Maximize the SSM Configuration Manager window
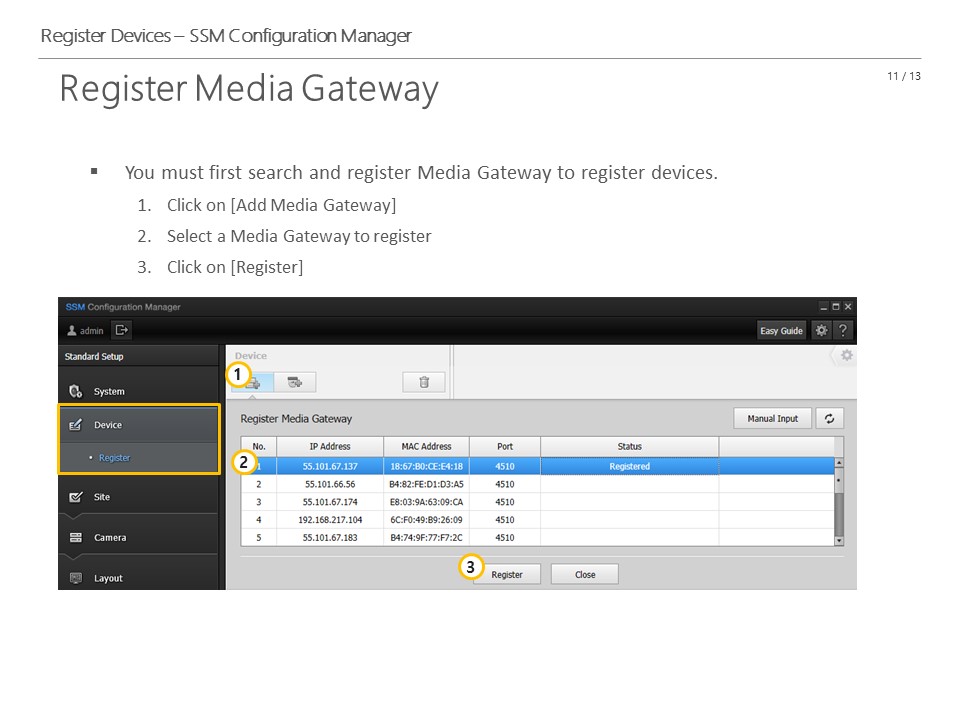 pyautogui.click(x=836, y=307)
